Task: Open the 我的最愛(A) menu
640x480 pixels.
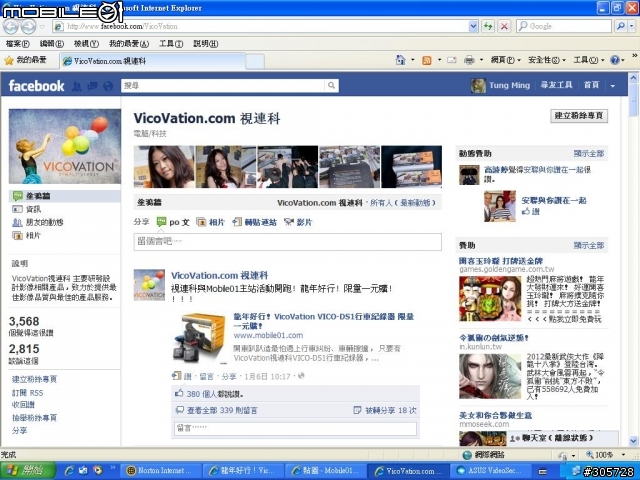Action: click(129, 44)
